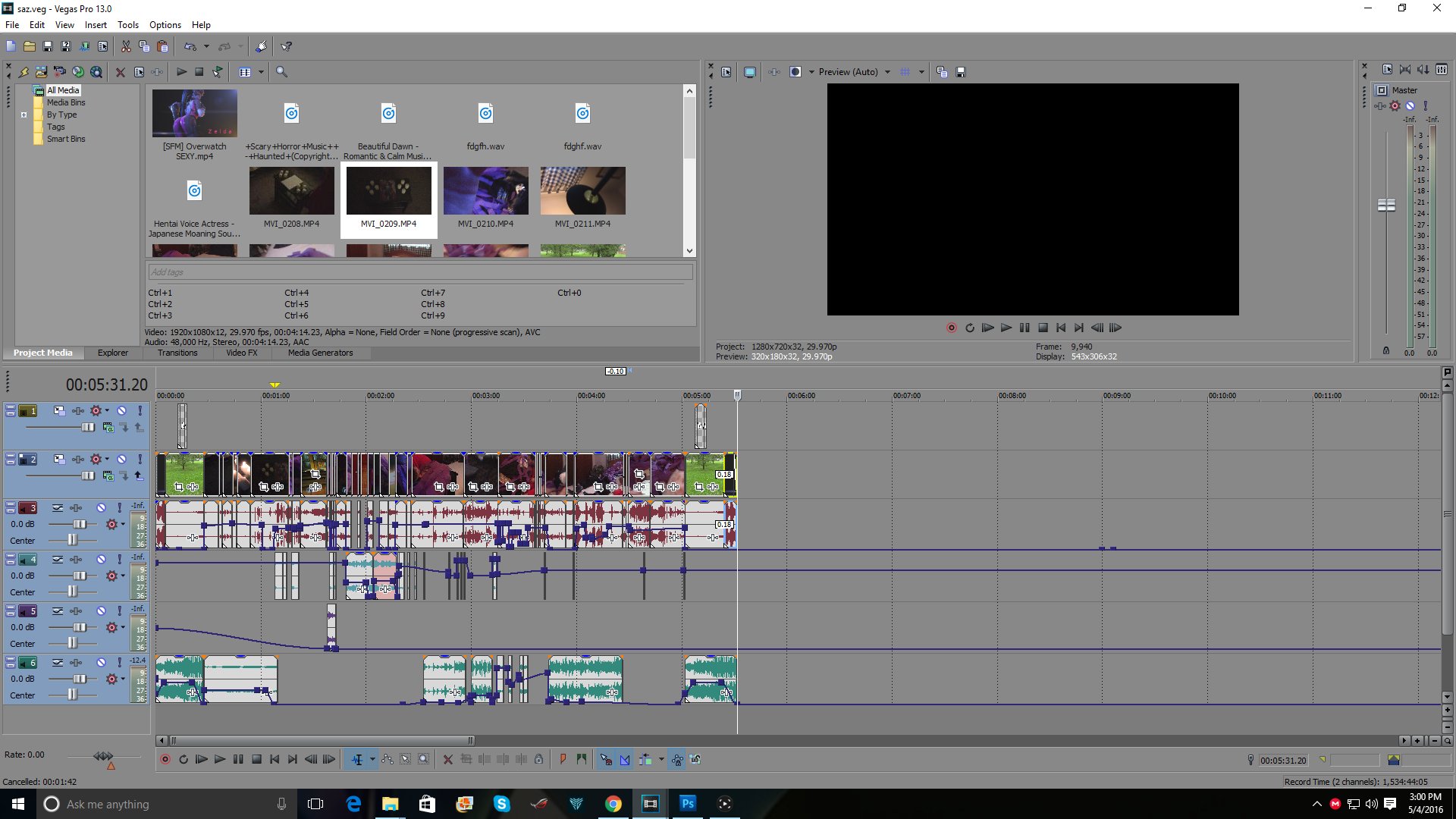Image resolution: width=1456 pixels, height=819 pixels.
Task: Open the Options menu
Action: (165, 24)
